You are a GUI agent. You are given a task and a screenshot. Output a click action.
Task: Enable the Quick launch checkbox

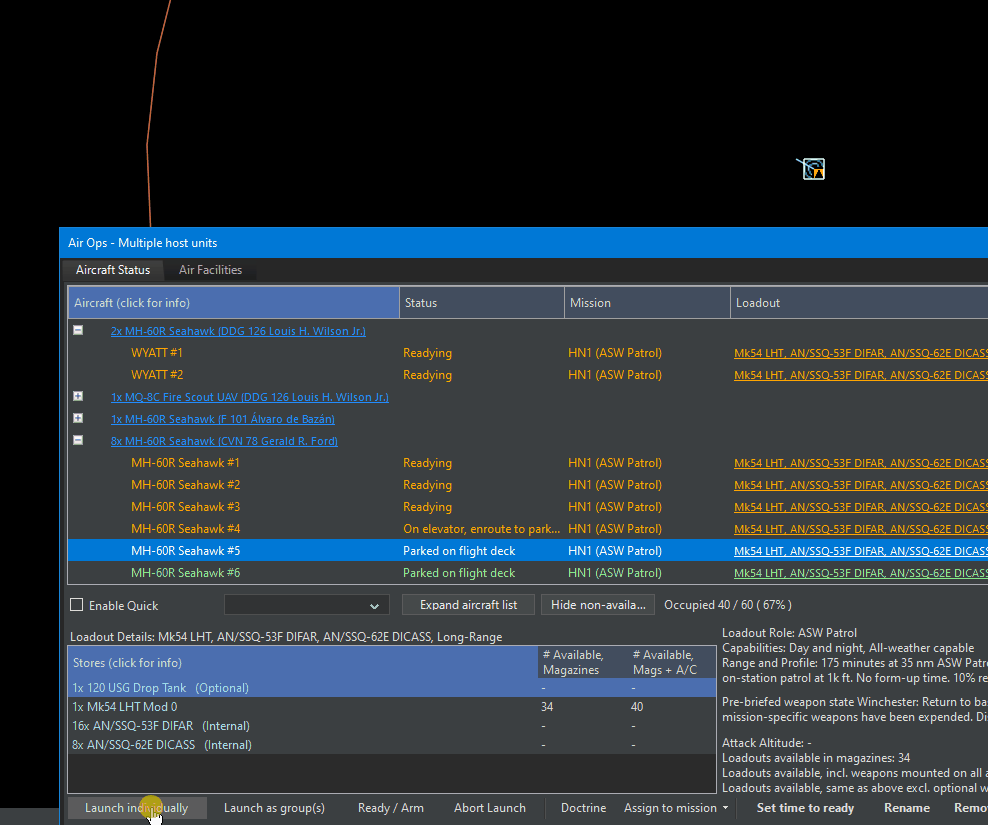point(76,605)
